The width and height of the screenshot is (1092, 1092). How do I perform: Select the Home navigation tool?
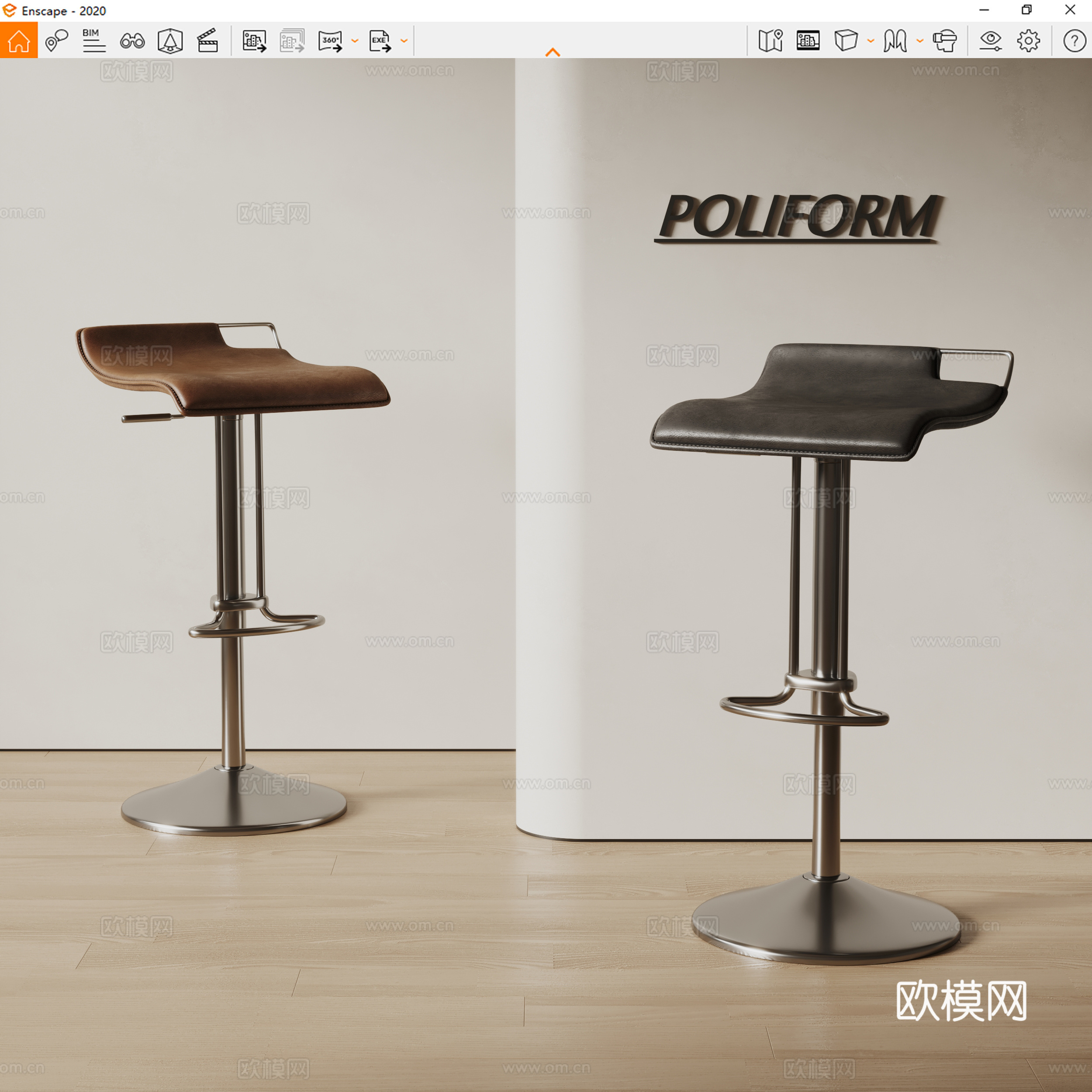click(19, 40)
